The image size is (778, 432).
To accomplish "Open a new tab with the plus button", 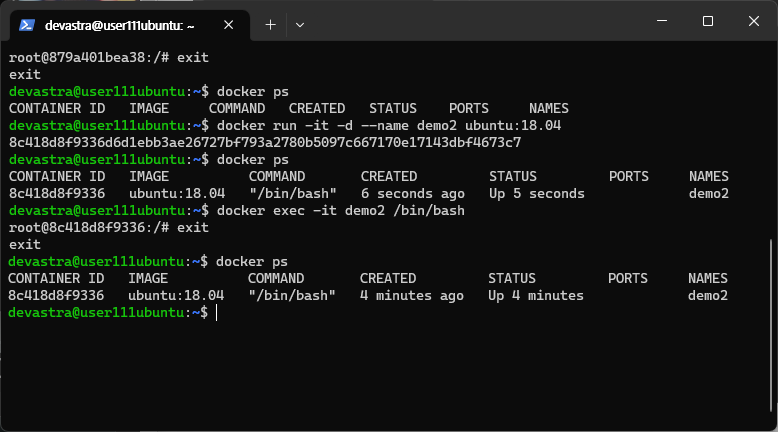I will (x=270, y=25).
